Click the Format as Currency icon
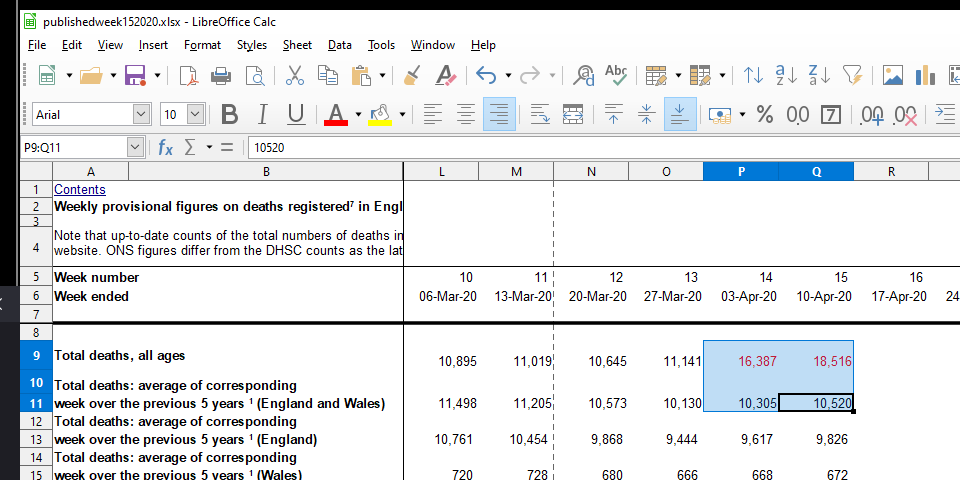Image resolution: width=960 pixels, height=480 pixels. [719, 114]
